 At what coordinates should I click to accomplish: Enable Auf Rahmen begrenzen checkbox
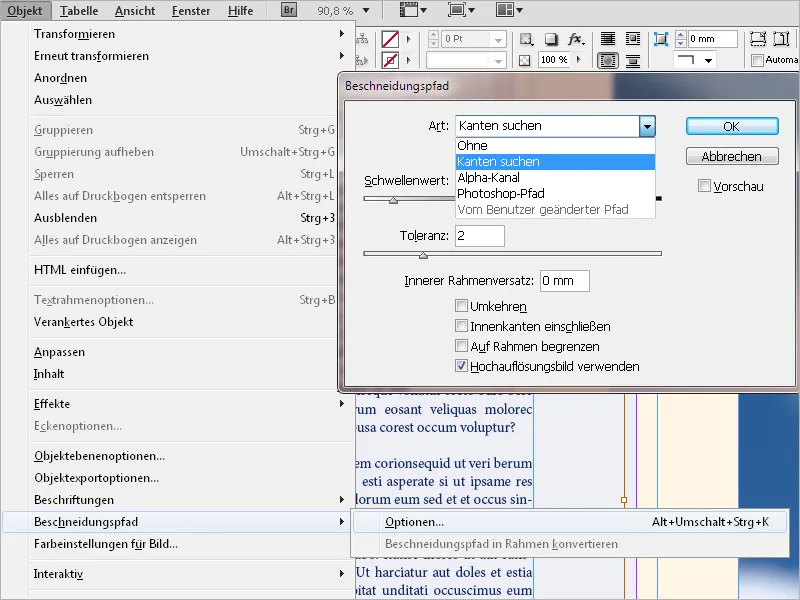pyautogui.click(x=461, y=346)
